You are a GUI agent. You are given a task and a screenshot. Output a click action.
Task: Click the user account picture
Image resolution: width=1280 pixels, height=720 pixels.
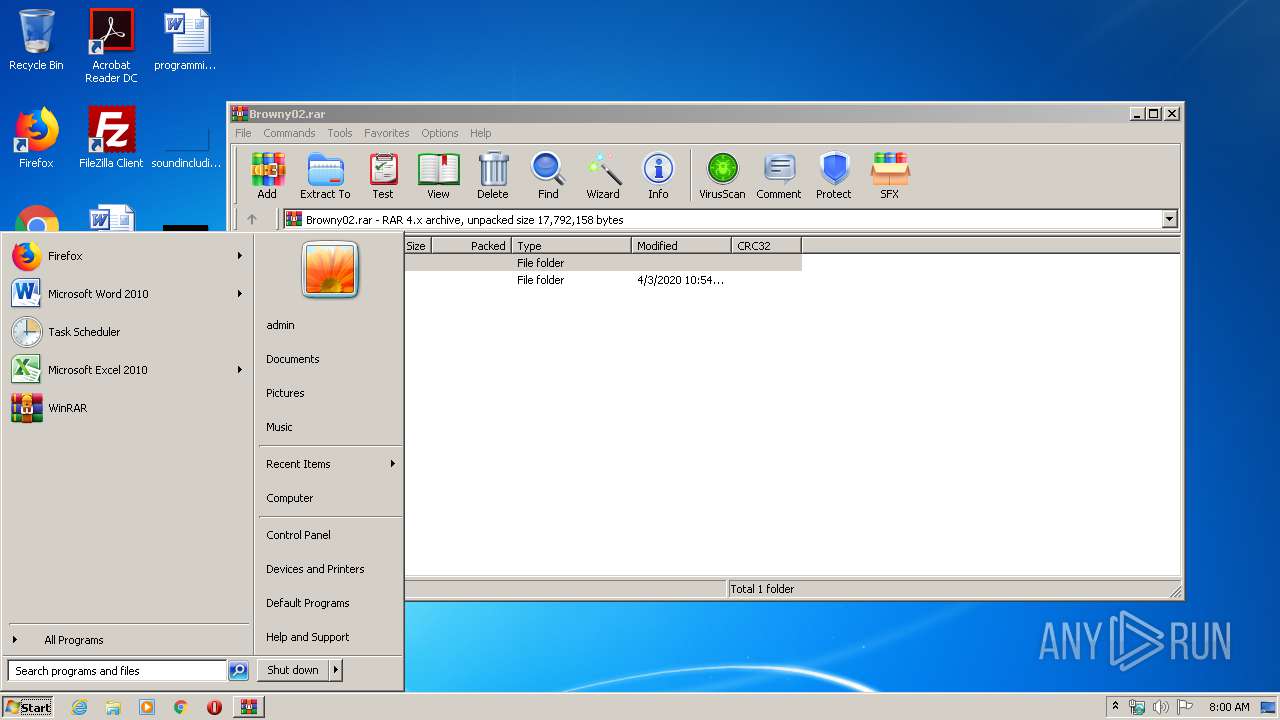pyautogui.click(x=330, y=269)
